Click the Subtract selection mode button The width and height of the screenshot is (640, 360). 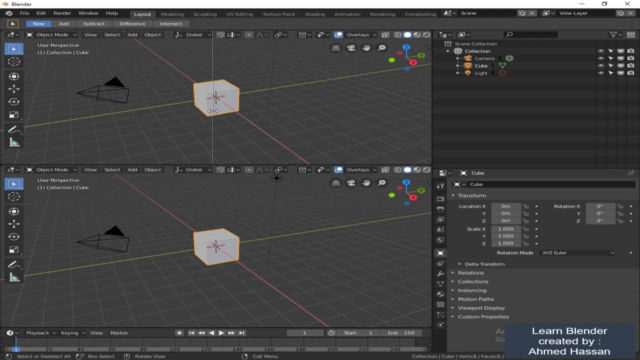(x=94, y=24)
